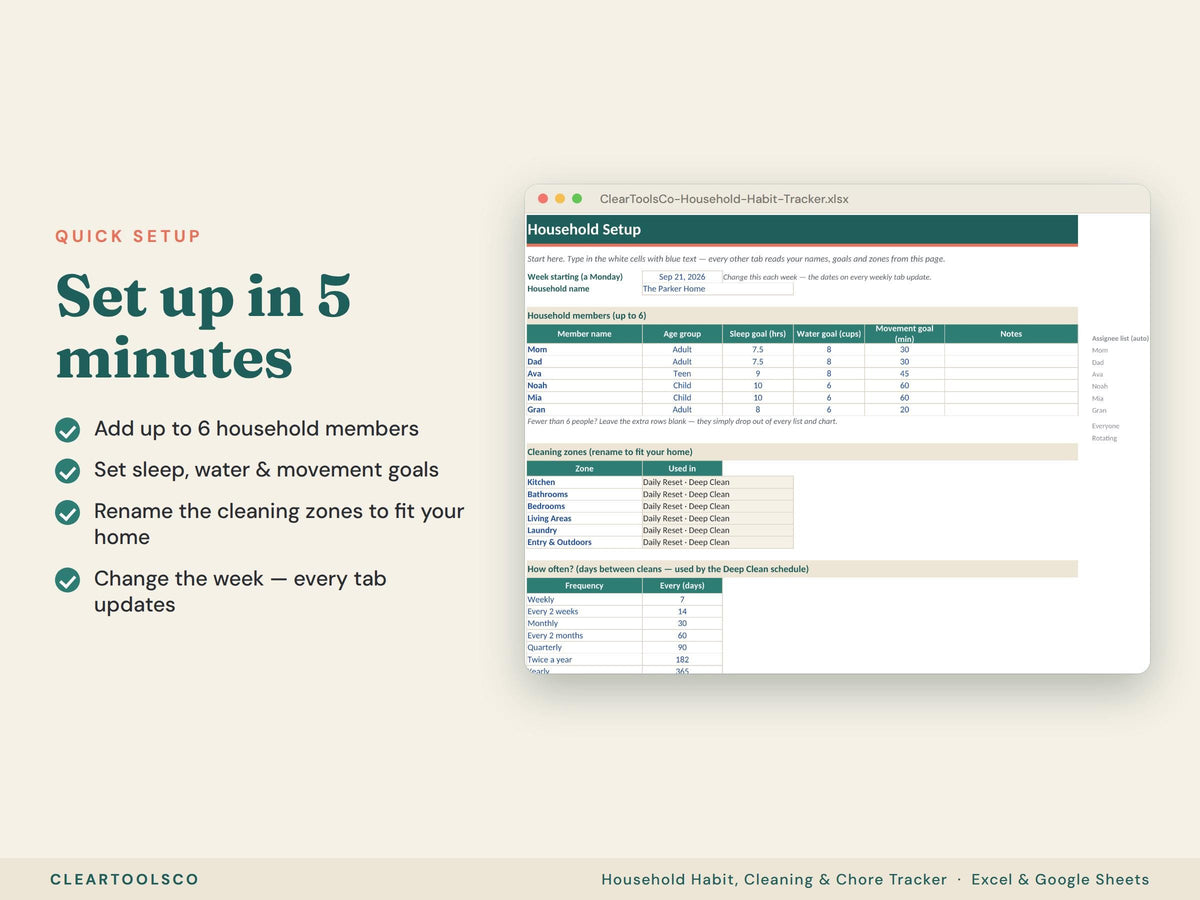Screen dimensions: 1200x900
Task: Select the member name cell "Noah" in the members table
Action: pyautogui.click(x=584, y=386)
